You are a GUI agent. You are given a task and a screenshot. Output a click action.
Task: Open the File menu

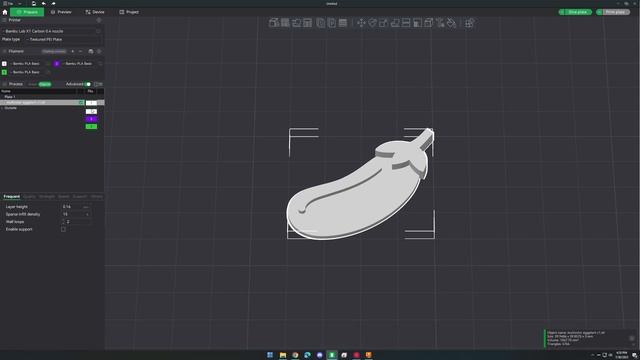coord(9,3)
